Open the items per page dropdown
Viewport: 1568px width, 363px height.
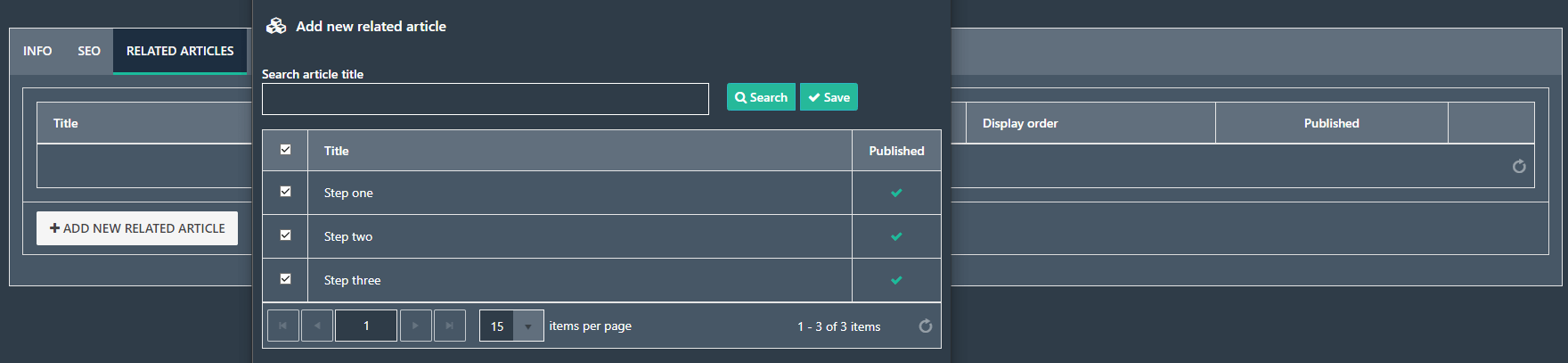tap(528, 326)
